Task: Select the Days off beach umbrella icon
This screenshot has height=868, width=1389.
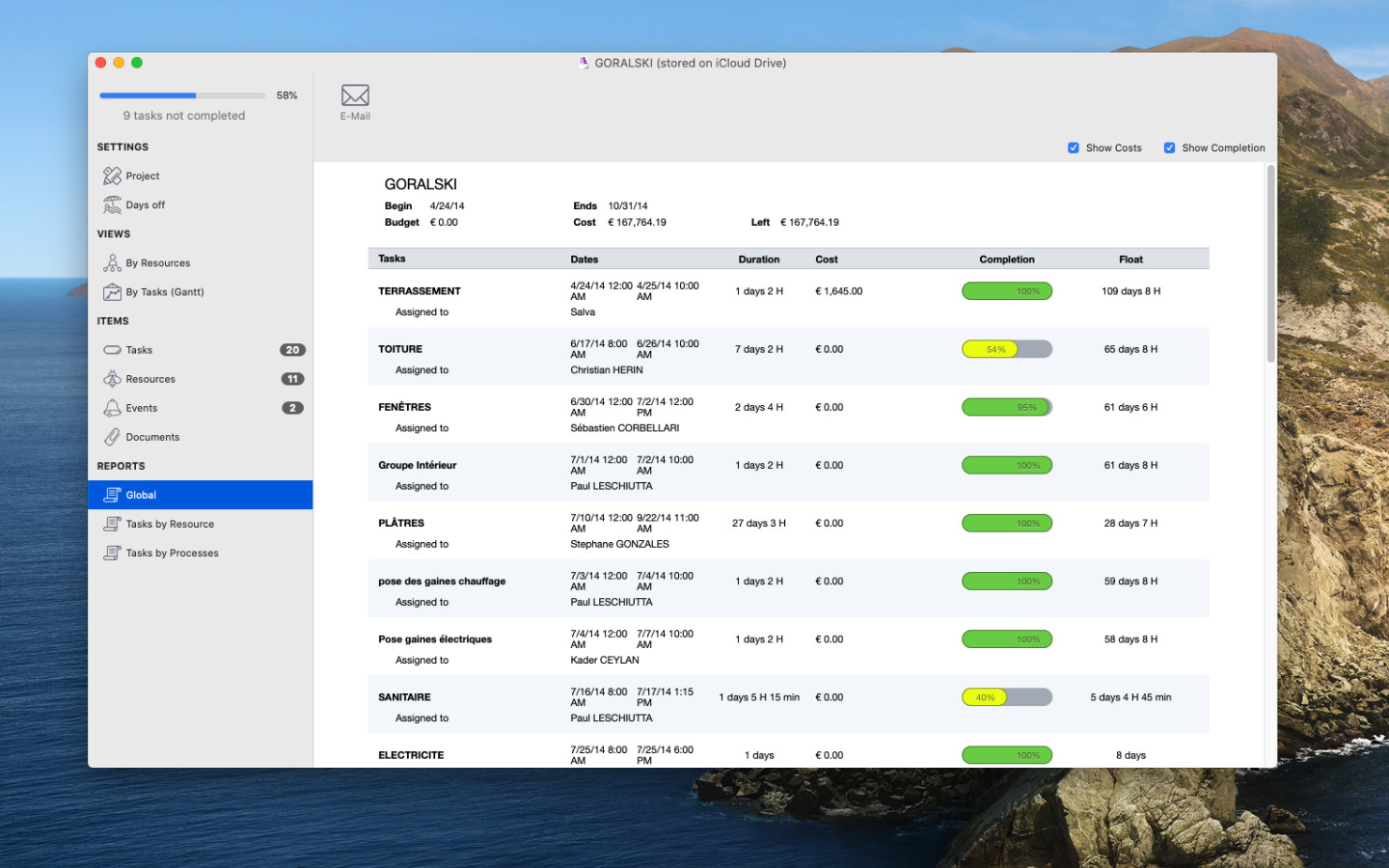Action: pyautogui.click(x=113, y=204)
